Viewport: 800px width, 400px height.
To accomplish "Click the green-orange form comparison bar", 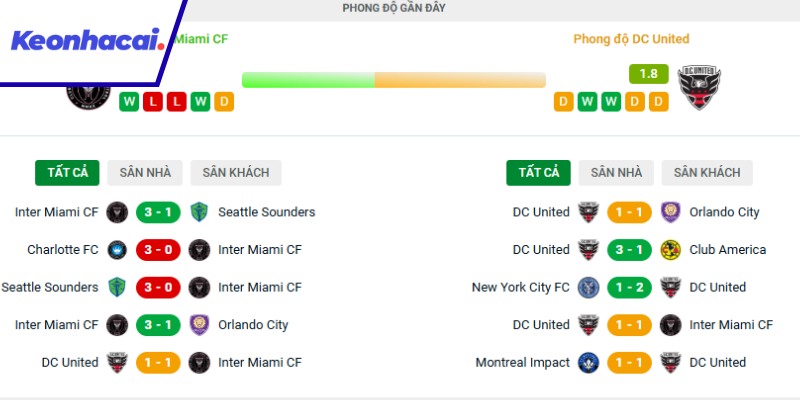I will (393, 80).
